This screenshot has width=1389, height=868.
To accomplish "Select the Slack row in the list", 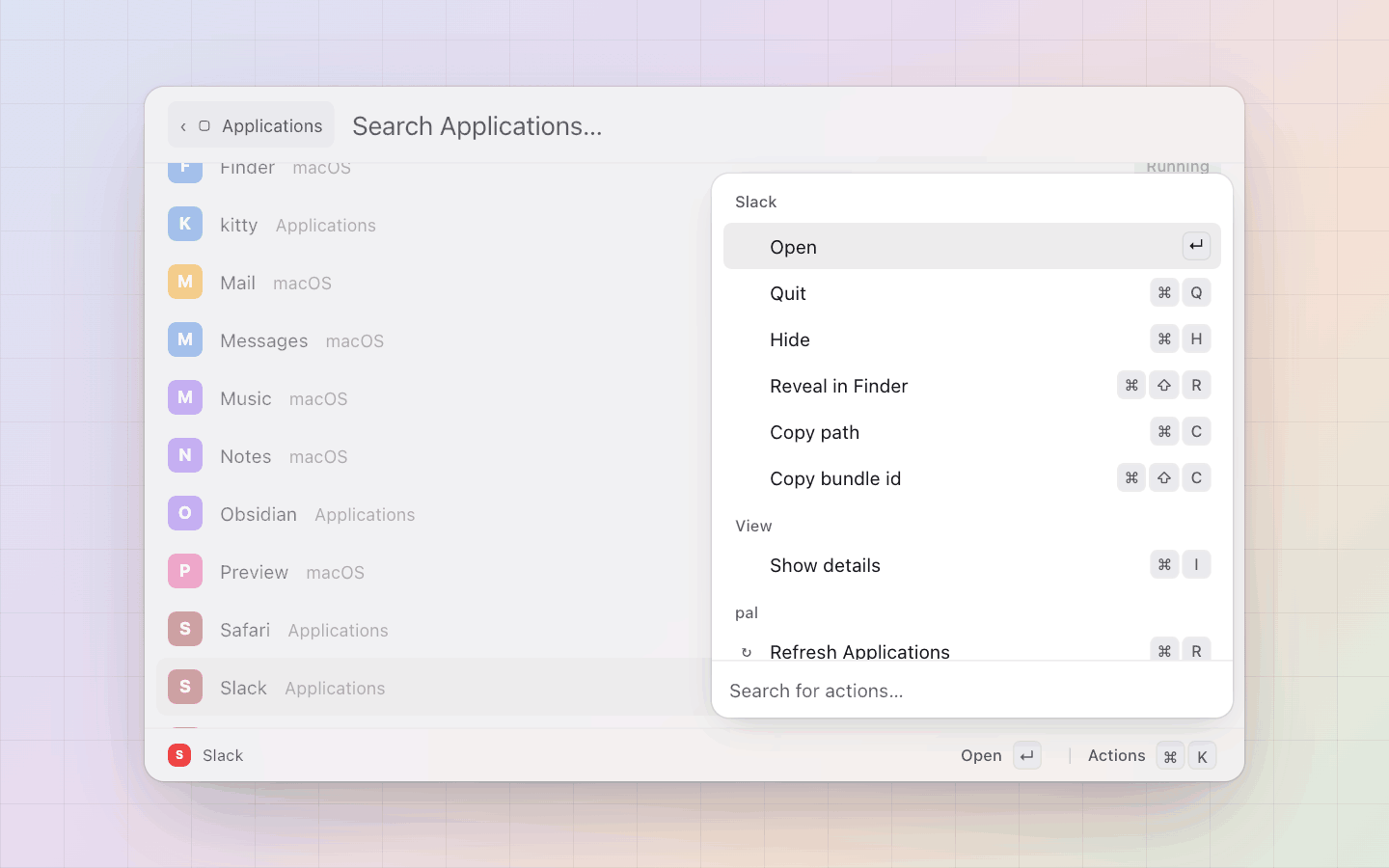I will (434, 687).
